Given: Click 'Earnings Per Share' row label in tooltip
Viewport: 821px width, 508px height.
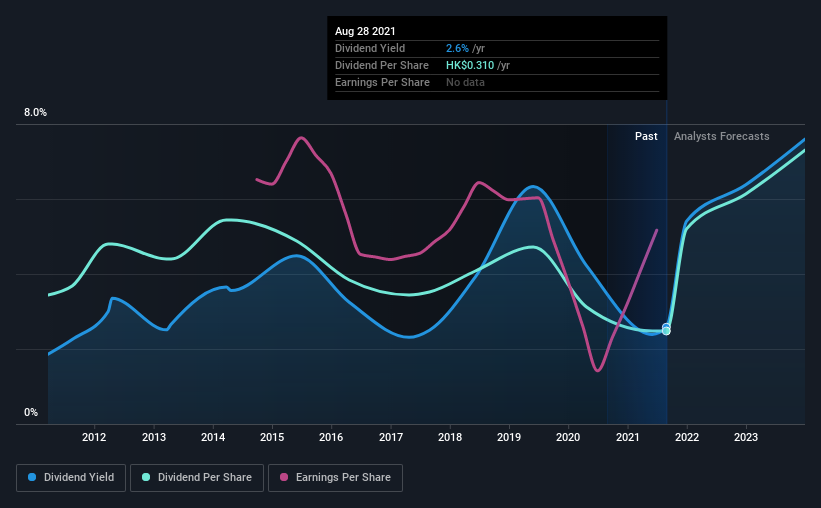Looking at the screenshot, I should tap(382, 82).
